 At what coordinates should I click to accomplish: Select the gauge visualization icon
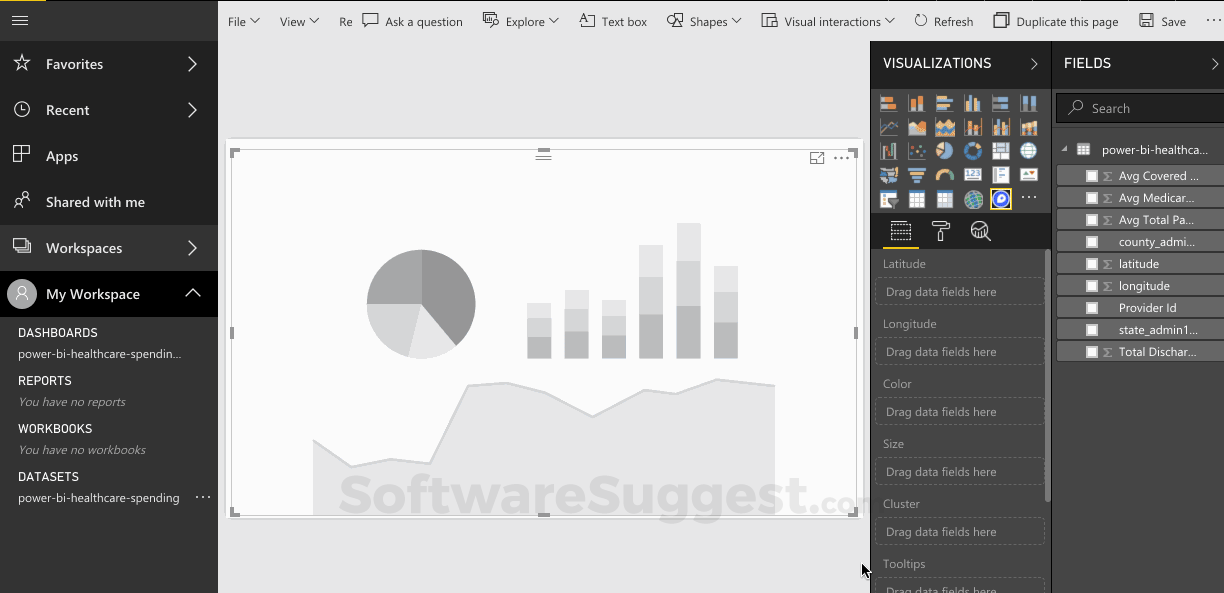[945, 175]
